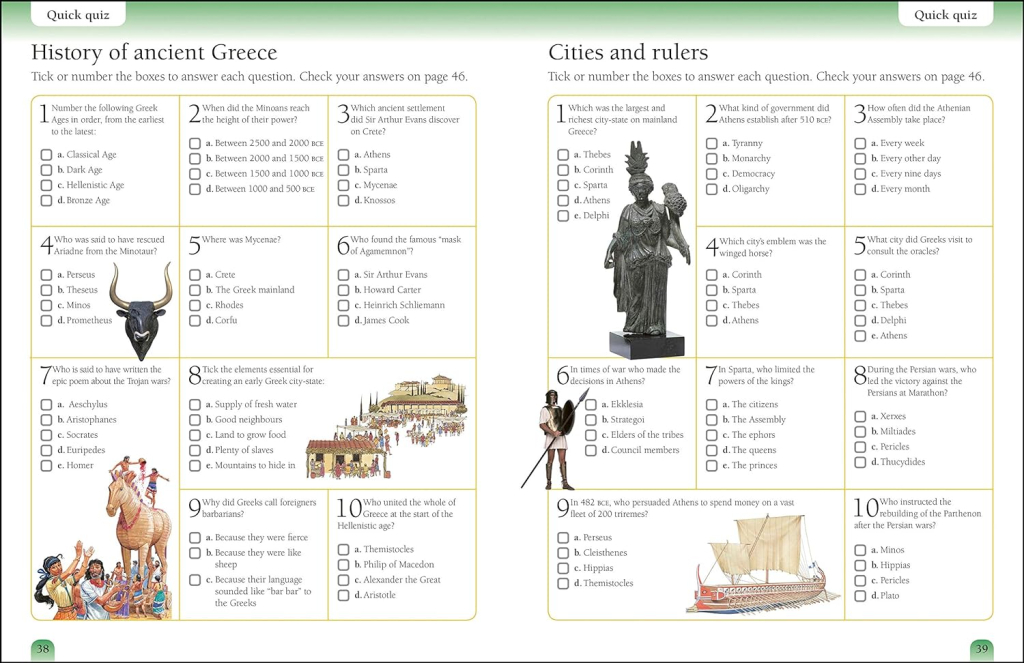Select the "Plato" checkbox

[860, 596]
